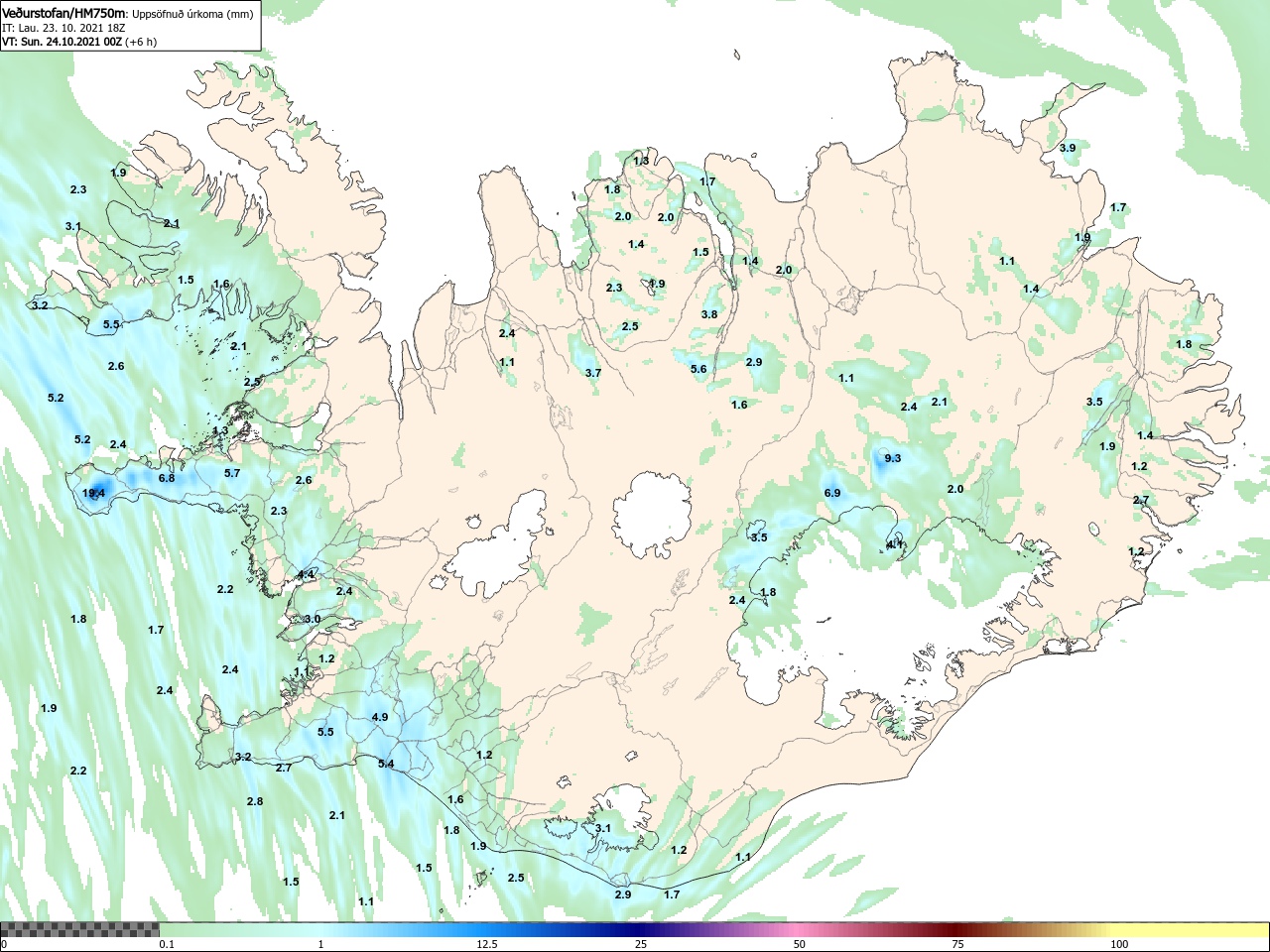Click the 0.1 label on color scale
The image size is (1270, 952).
(x=167, y=944)
